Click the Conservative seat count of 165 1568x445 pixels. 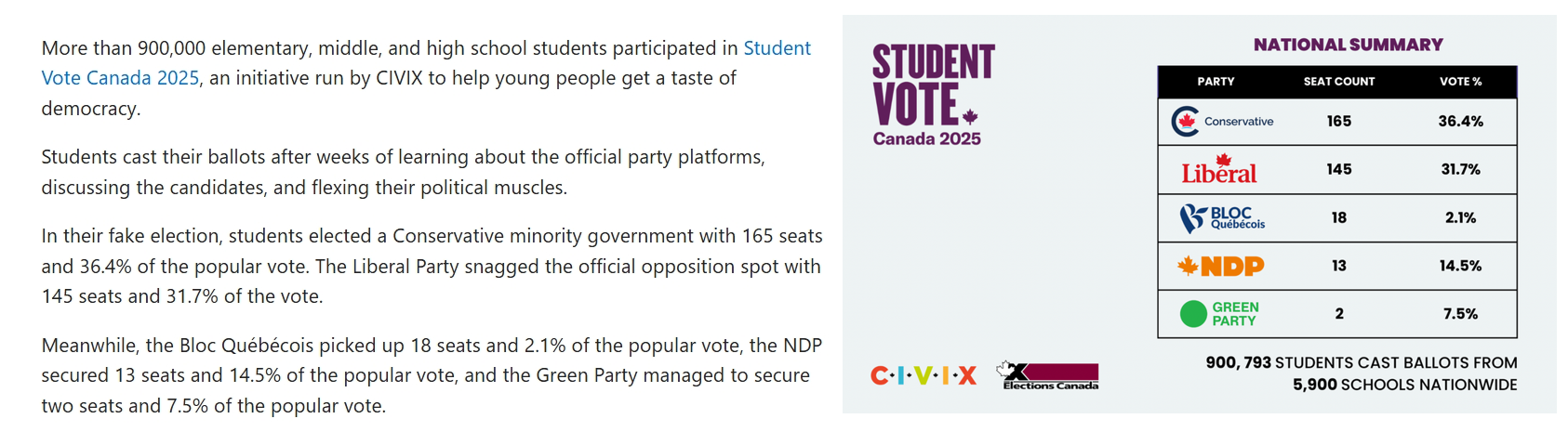1338,122
